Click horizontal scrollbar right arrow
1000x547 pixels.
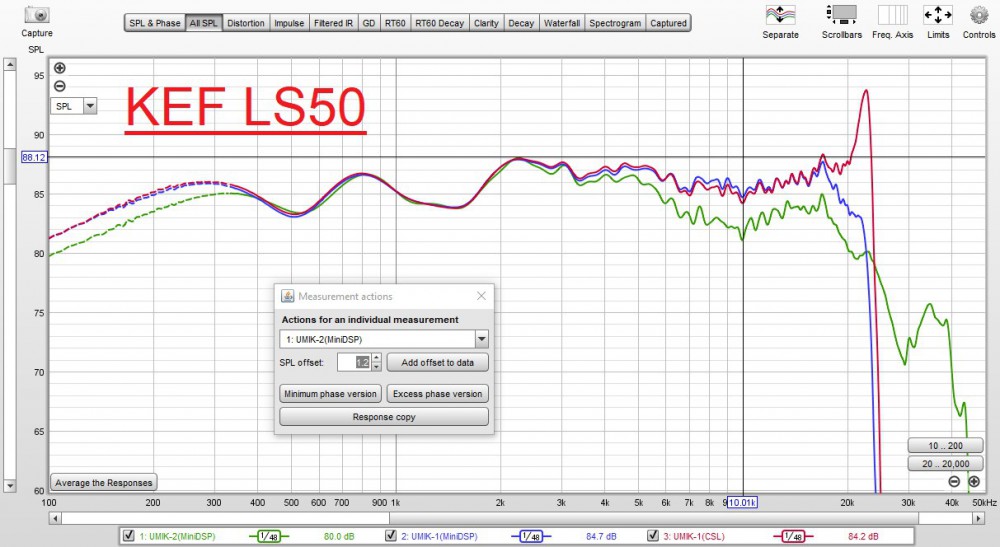[x=978, y=518]
